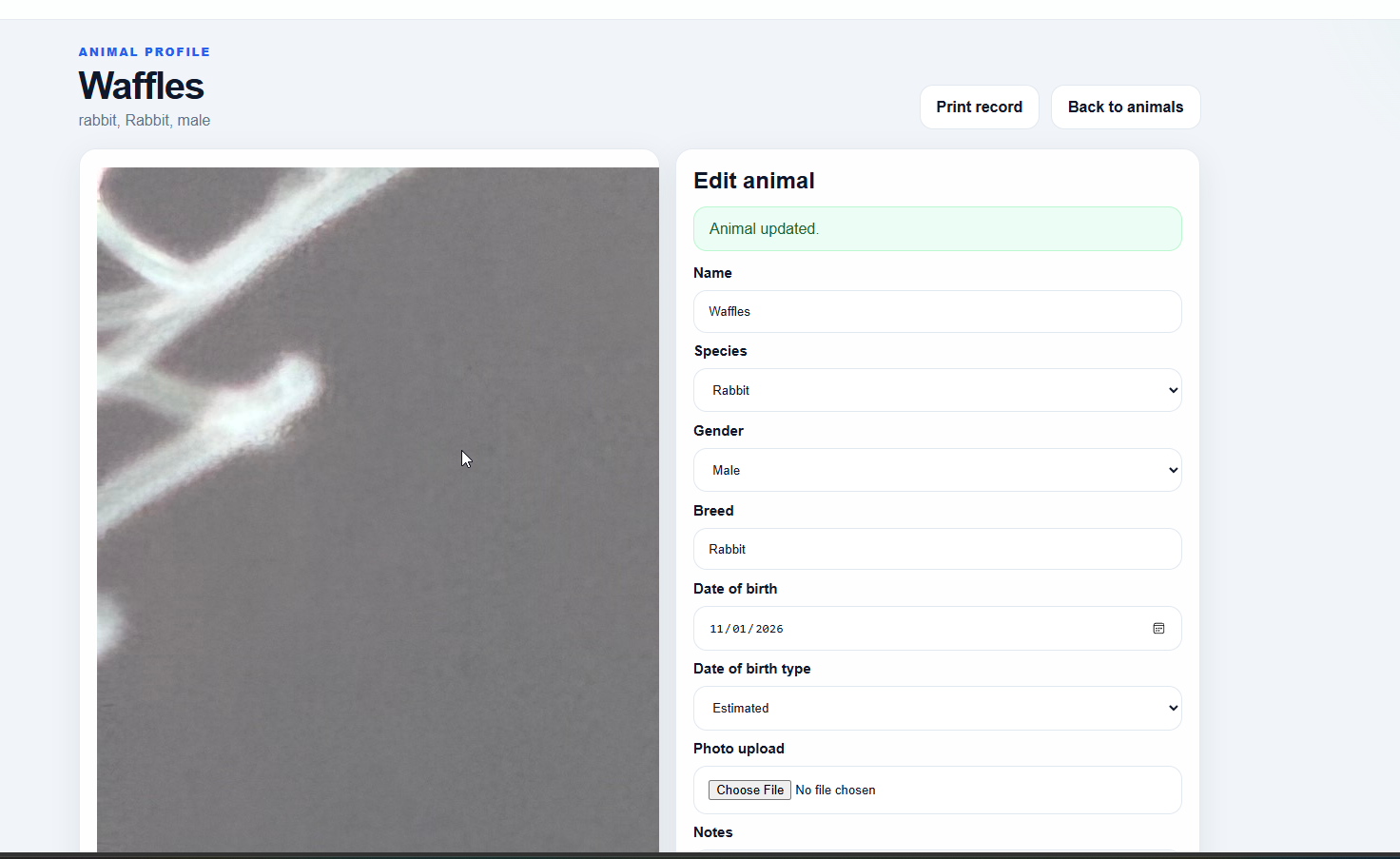Open the Gender dropdown showing Male
The height and width of the screenshot is (859, 1400).
(x=937, y=470)
